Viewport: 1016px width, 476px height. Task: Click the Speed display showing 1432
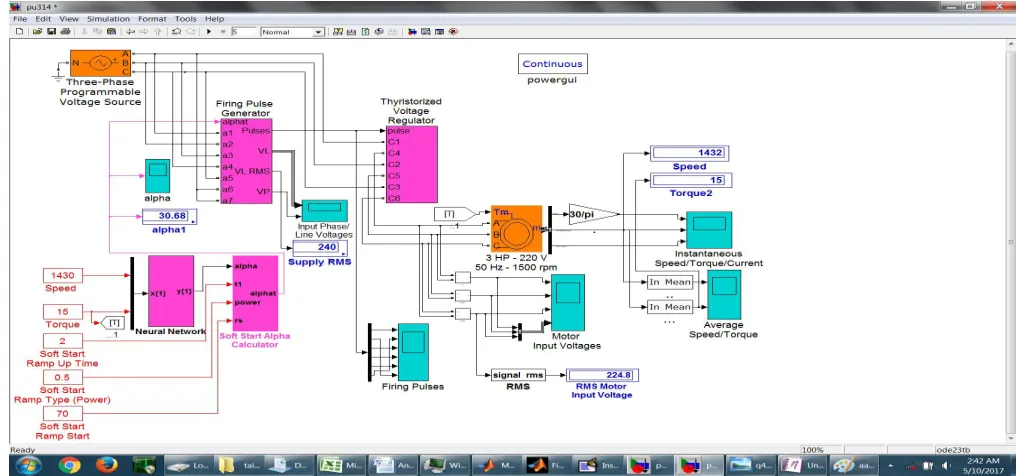[x=690, y=153]
